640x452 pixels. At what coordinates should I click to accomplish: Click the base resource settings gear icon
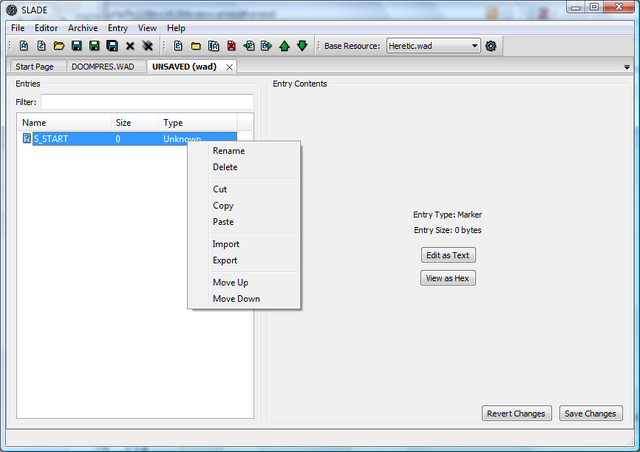(x=491, y=46)
